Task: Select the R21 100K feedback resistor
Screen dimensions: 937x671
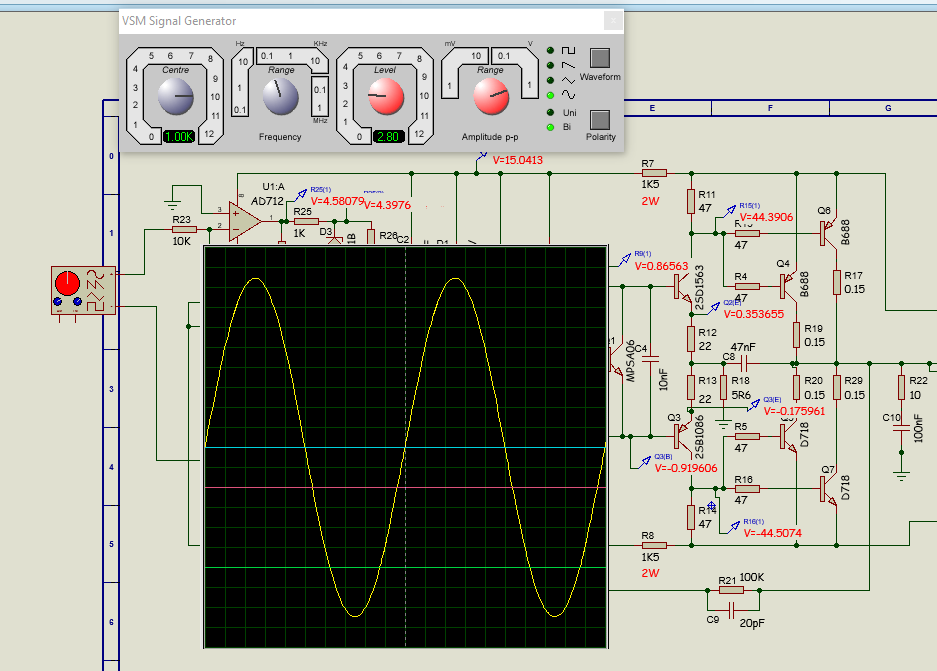Action: click(x=733, y=590)
